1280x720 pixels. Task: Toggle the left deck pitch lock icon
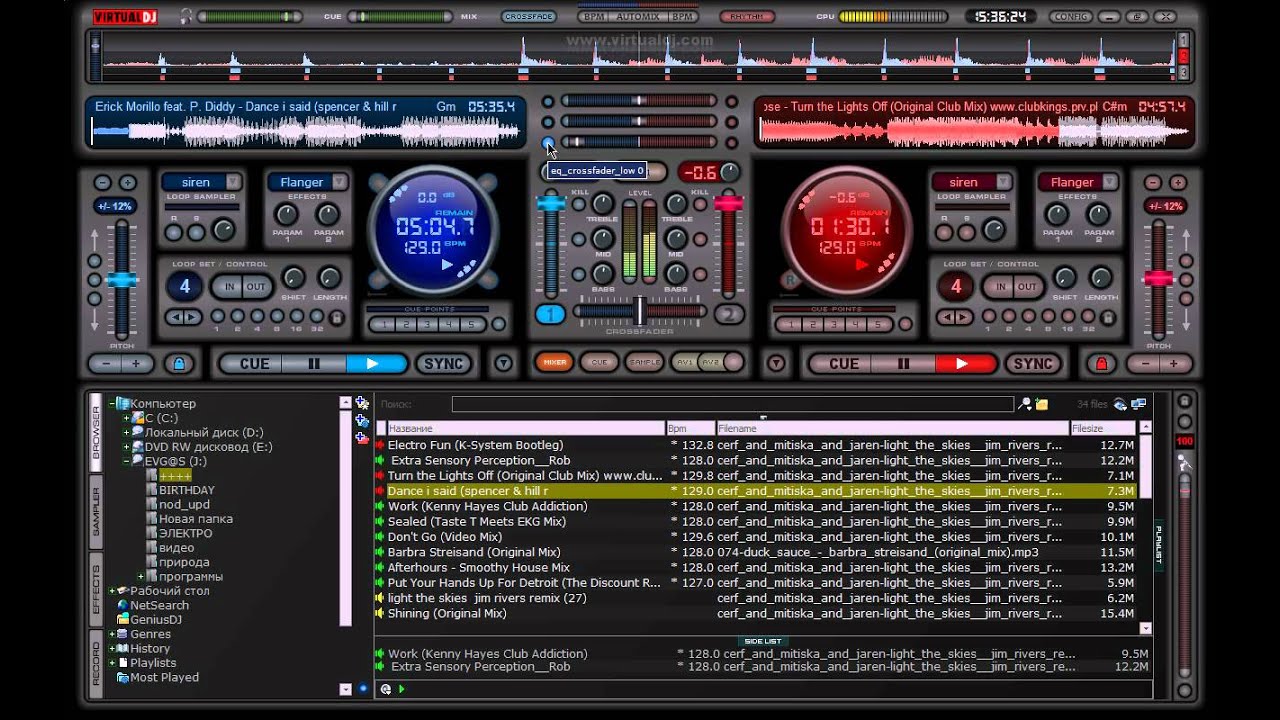click(179, 364)
